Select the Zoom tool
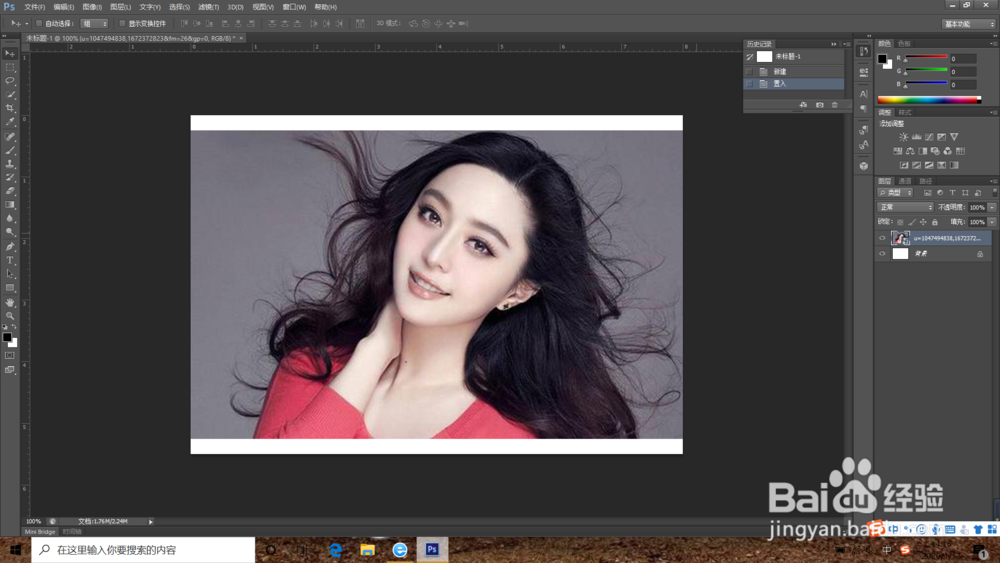Image resolution: width=1000 pixels, height=563 pixels. coord(10,316)
